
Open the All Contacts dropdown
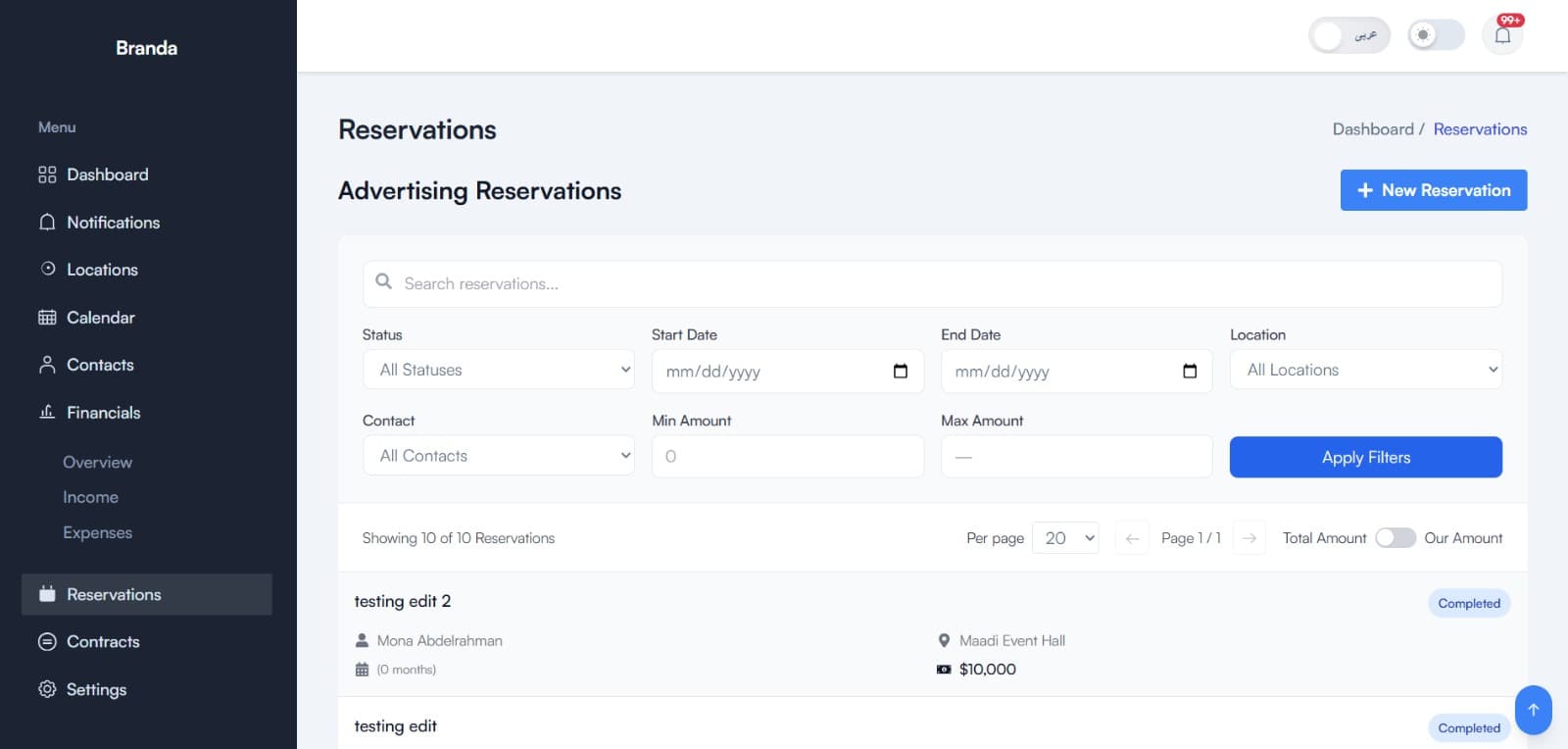coord(499,456)
